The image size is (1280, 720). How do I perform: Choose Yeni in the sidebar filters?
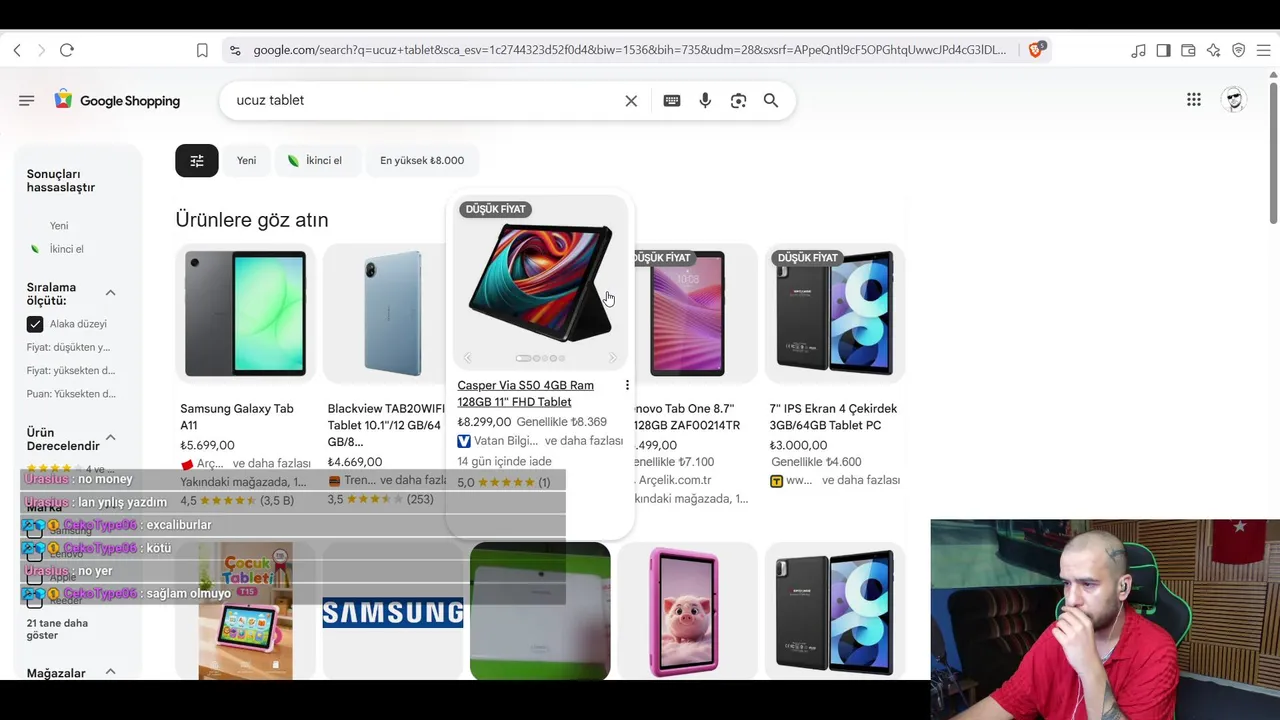click(x=59, y=226)
